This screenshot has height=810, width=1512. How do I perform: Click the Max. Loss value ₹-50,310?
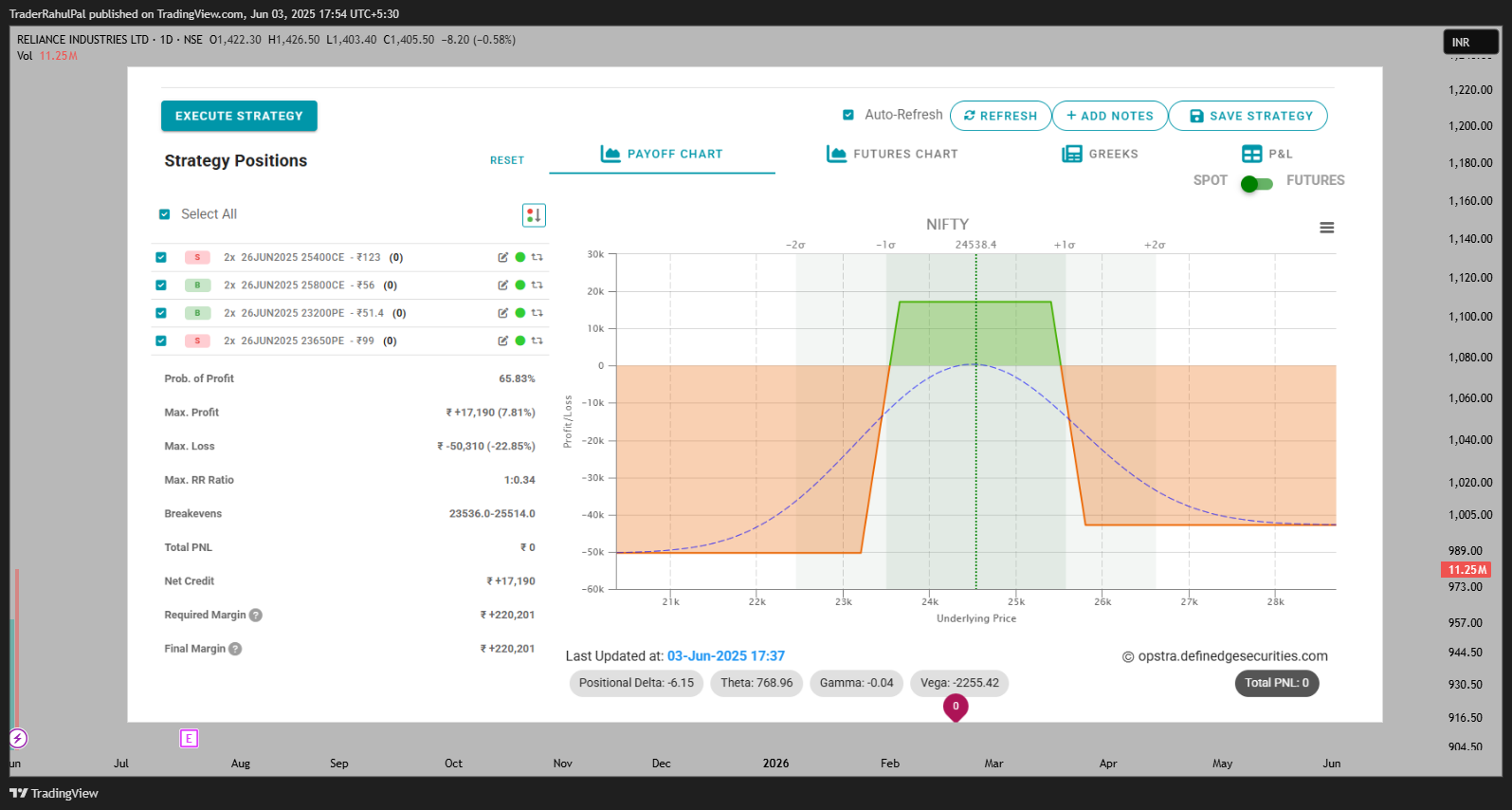click(486, 446)
